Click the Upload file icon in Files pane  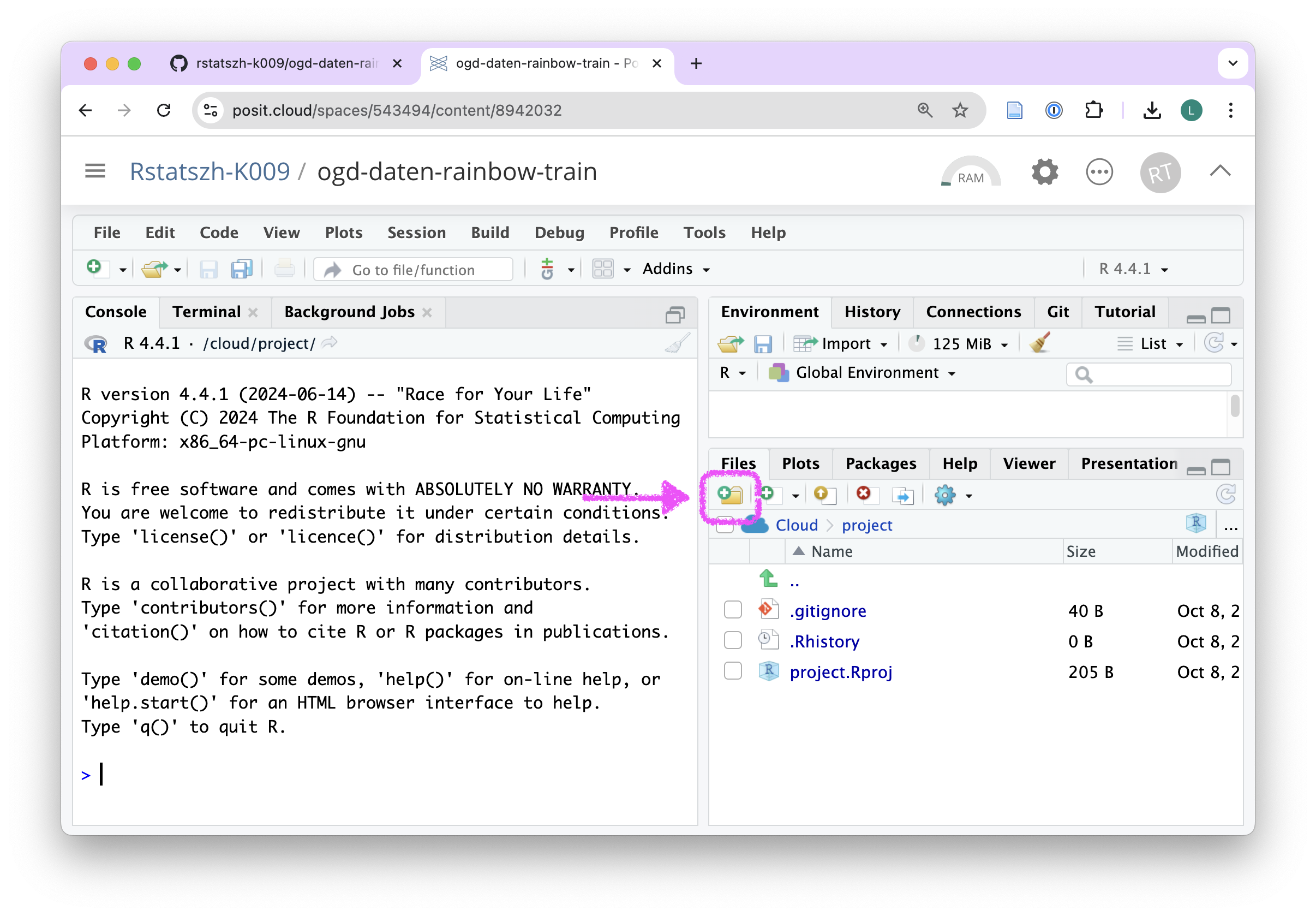pyautogui.click(x=824, y=495)
